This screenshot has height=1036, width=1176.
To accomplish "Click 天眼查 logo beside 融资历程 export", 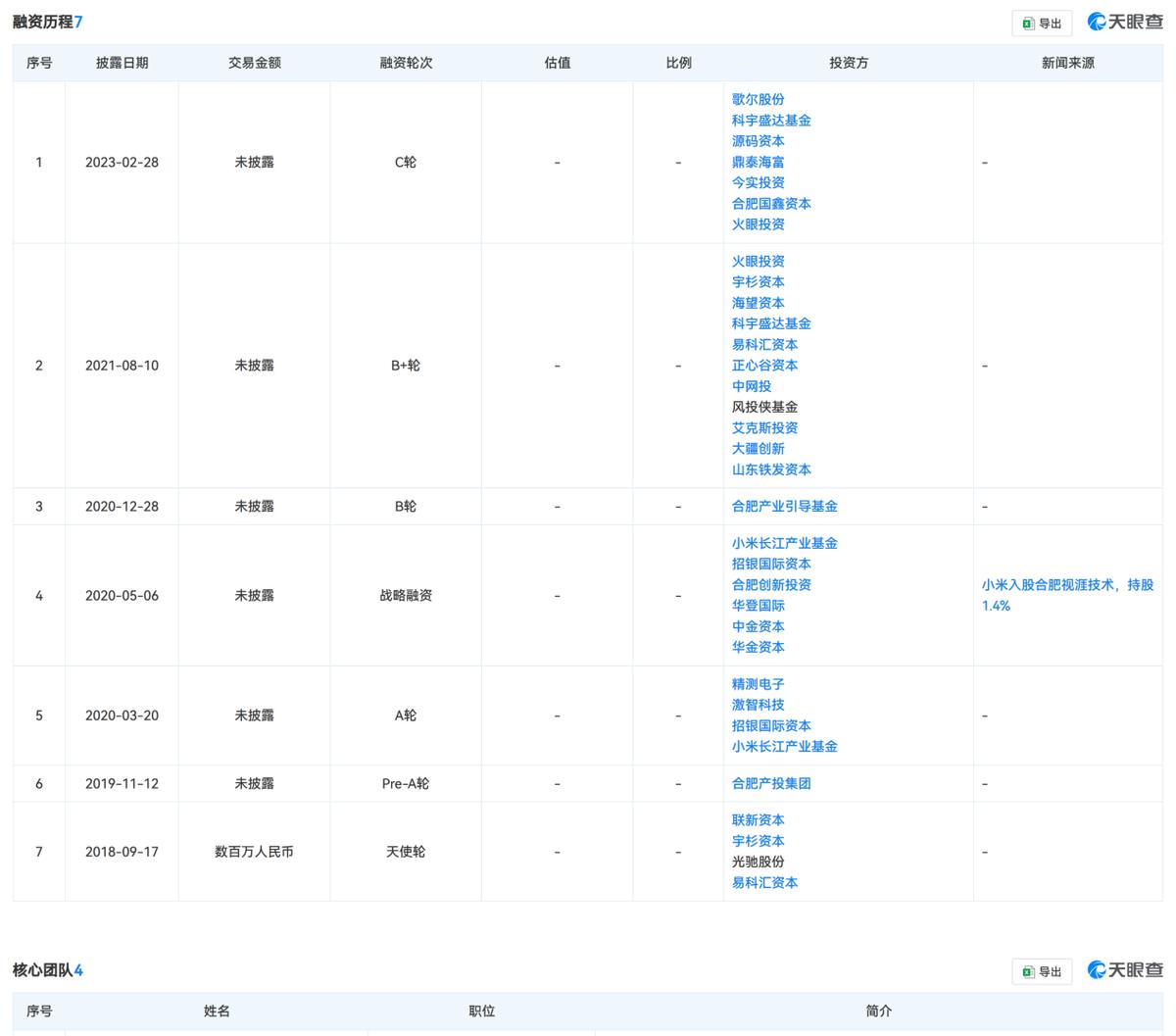I will point(1125,23).
